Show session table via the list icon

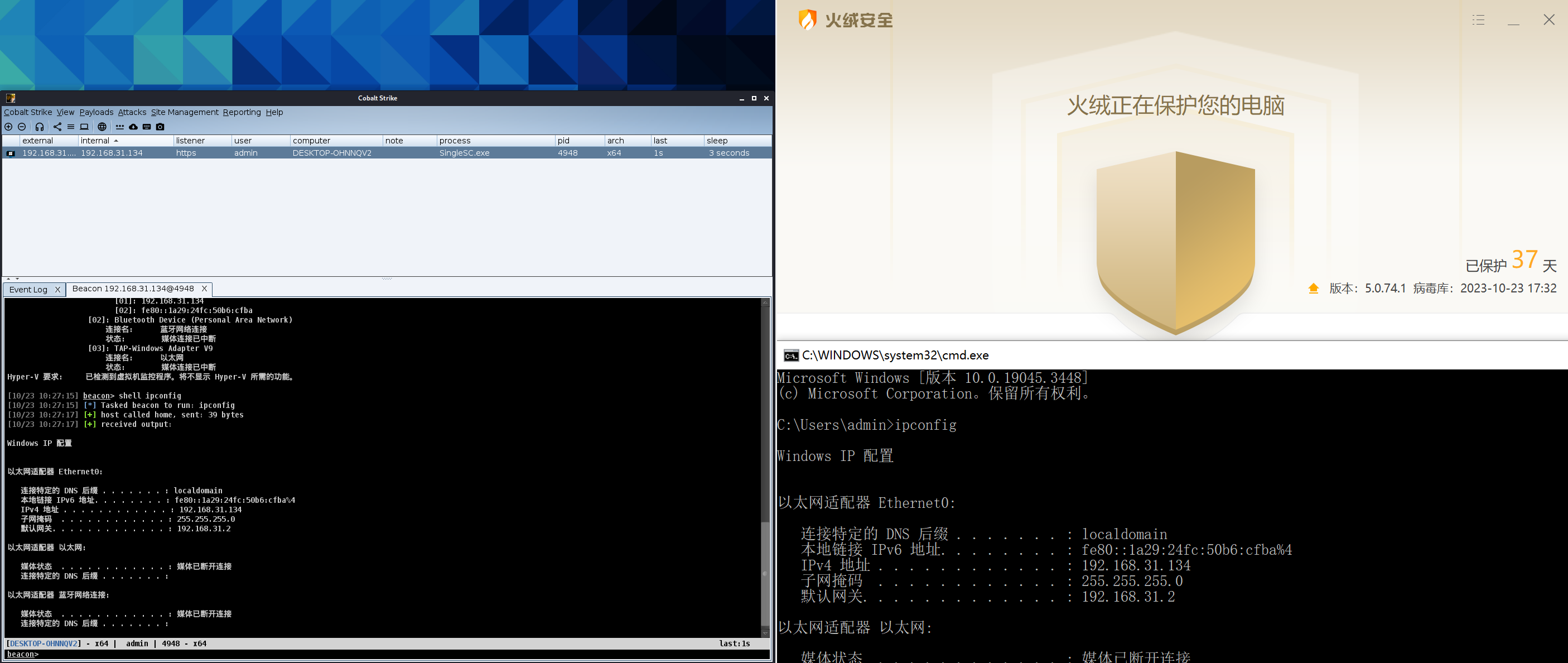71,127
